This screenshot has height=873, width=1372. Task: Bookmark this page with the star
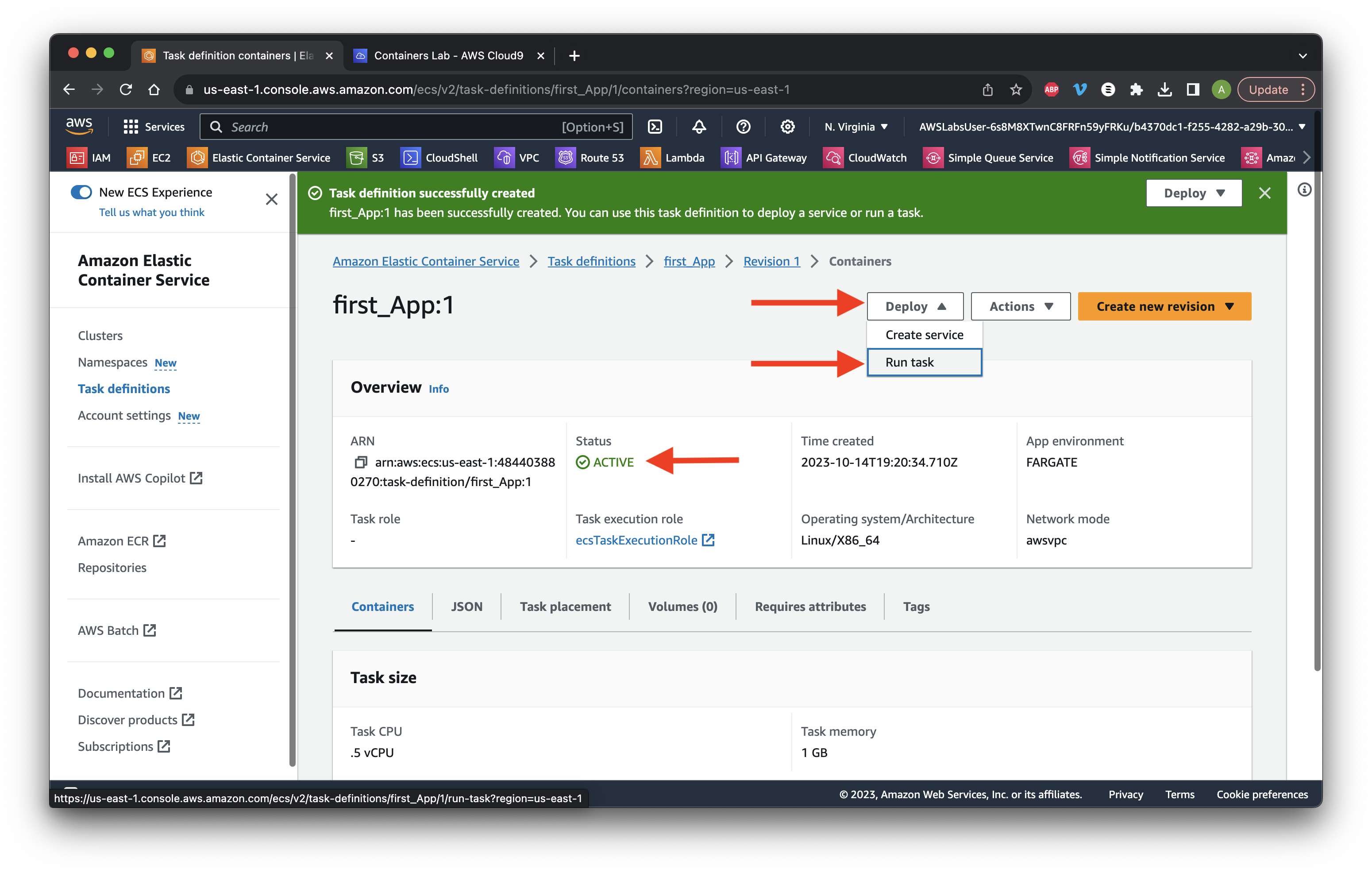(x=1016, y=89)
